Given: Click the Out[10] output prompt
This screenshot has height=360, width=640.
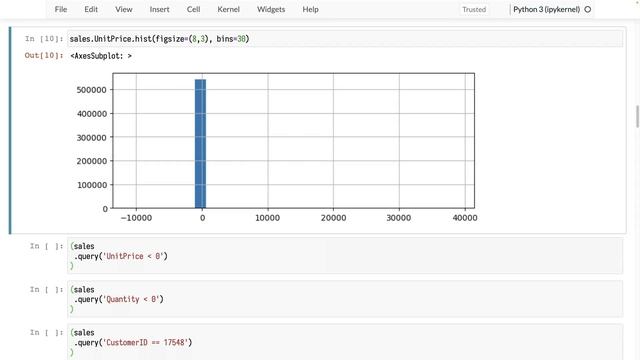Looking at the screenshot, I should coord(44,56).
